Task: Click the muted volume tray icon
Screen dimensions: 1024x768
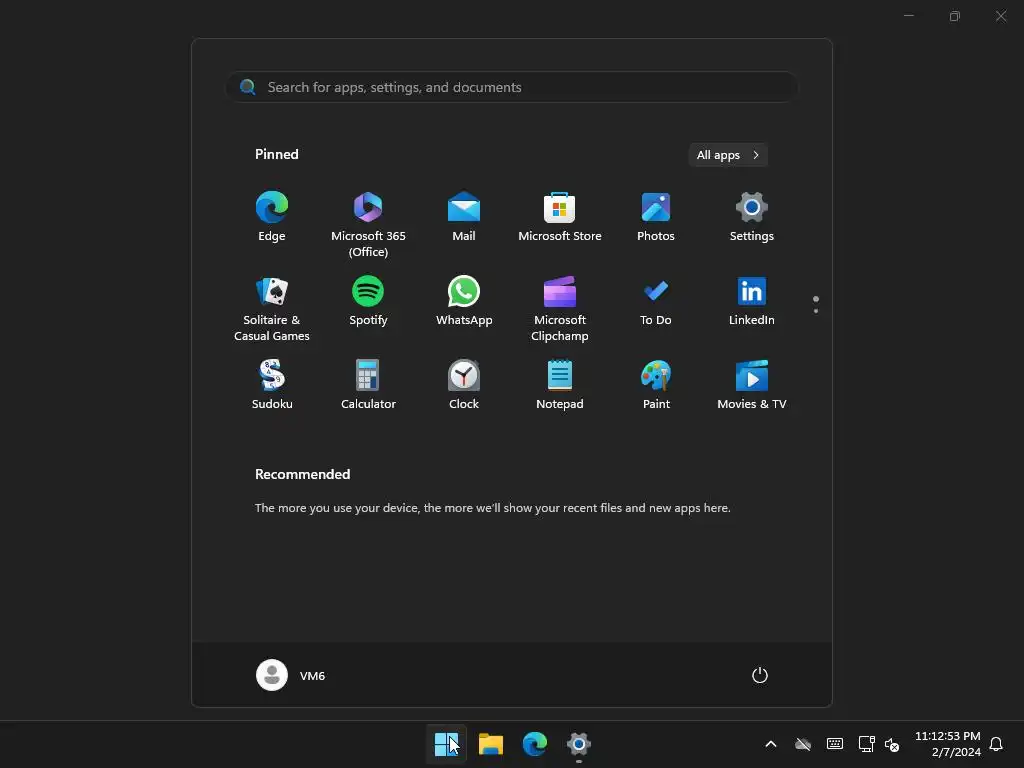Action: tap(892, 744)
